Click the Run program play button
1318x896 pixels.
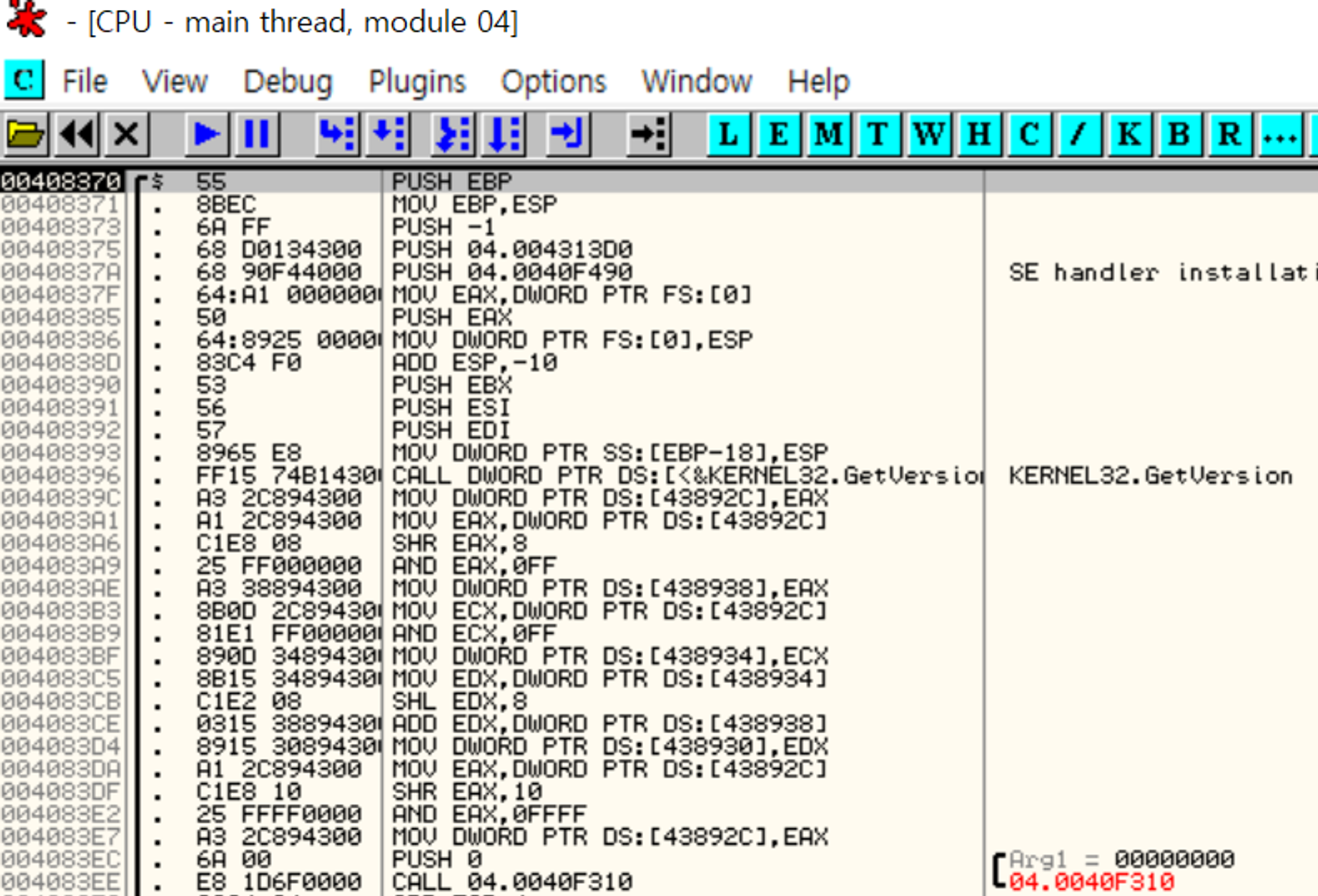point(206,135)
